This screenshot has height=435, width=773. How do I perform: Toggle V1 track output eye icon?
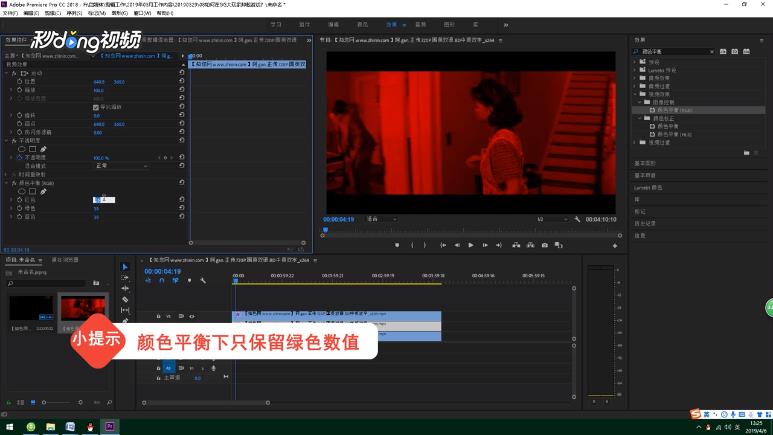click(x=192, y=316)
